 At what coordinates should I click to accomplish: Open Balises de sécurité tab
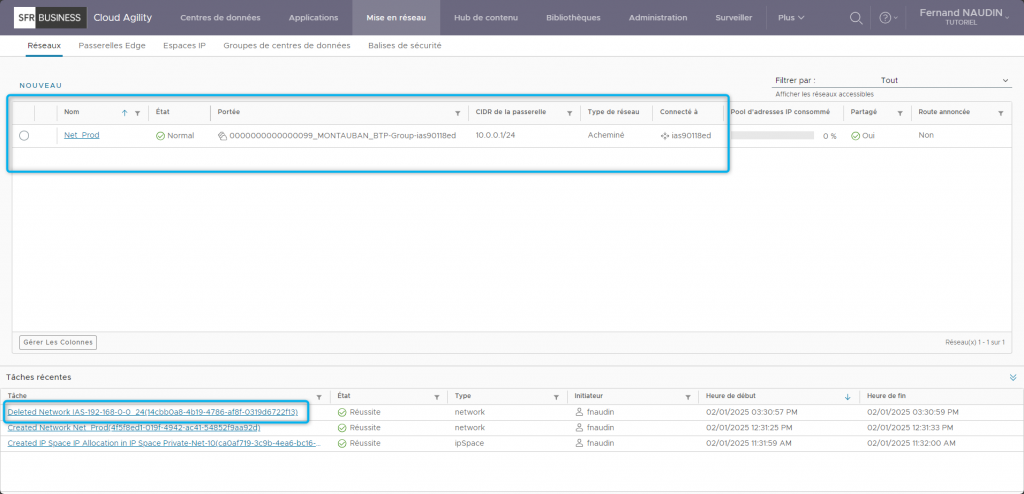tap(405, 46)
